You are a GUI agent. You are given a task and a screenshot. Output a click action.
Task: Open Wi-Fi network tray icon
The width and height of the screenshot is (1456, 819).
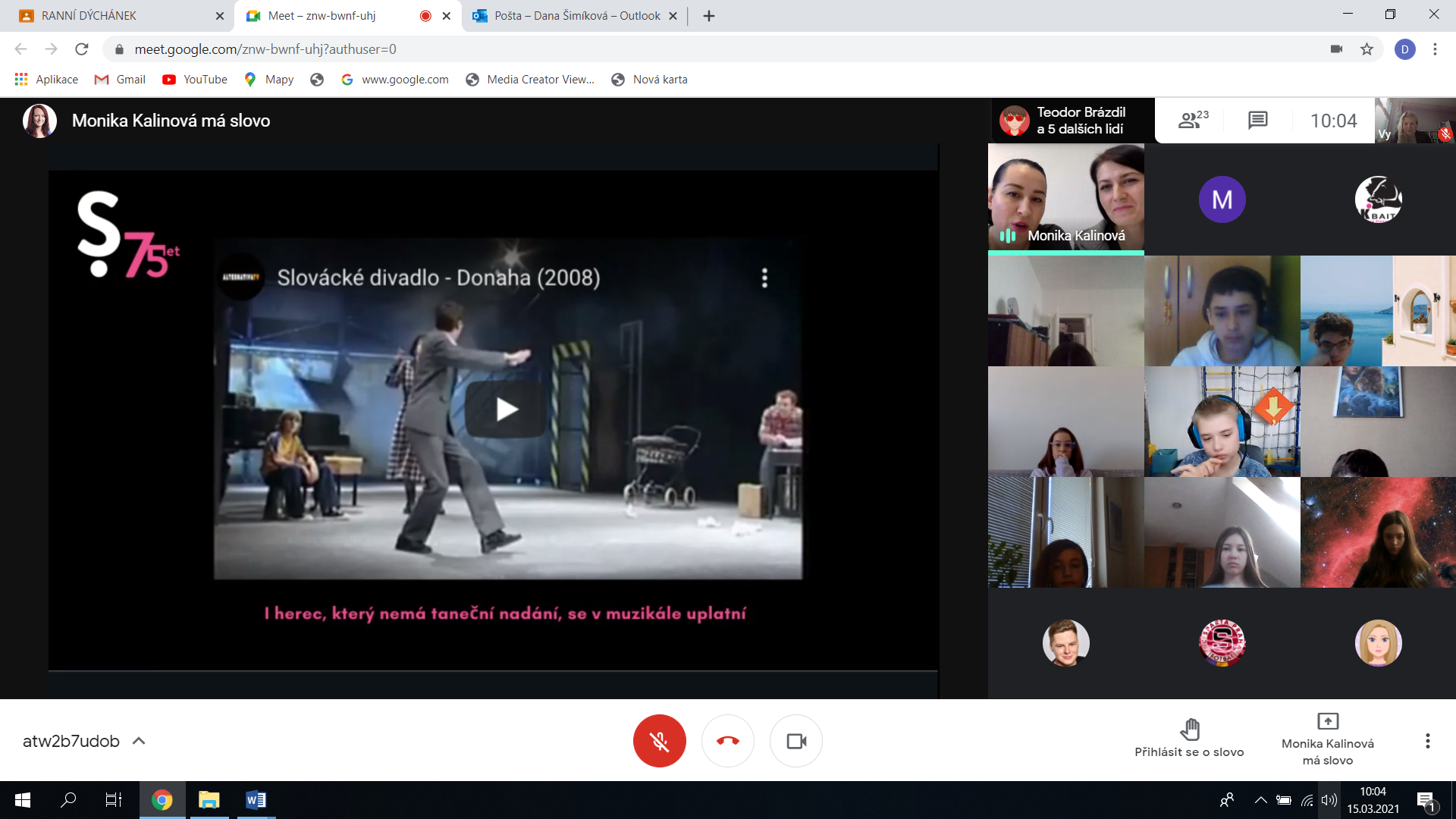coord(1307,800)
